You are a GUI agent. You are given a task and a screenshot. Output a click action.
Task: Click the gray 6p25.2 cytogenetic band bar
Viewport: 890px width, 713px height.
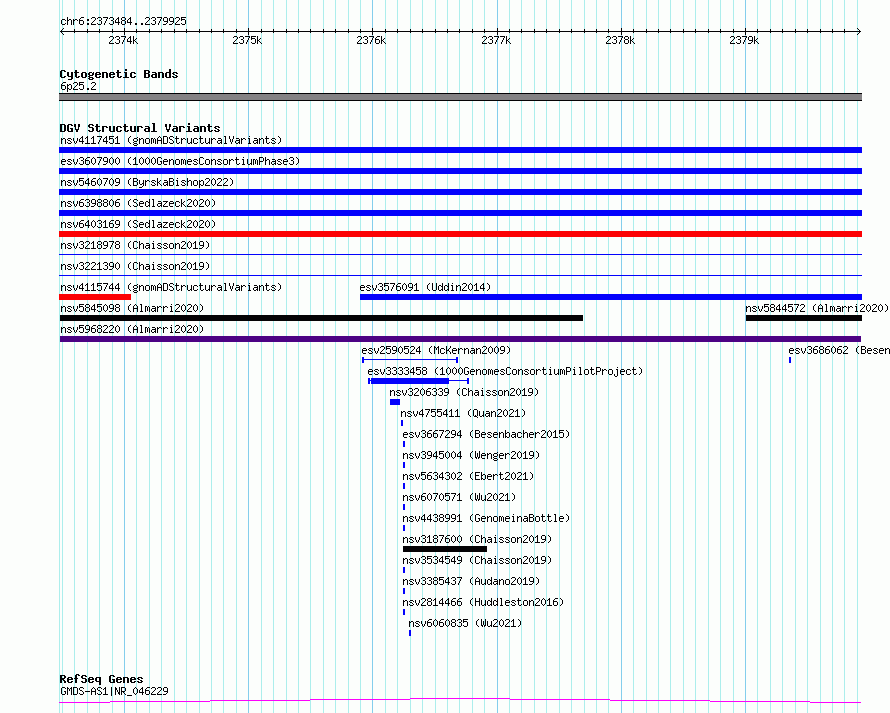click(460, 97)
